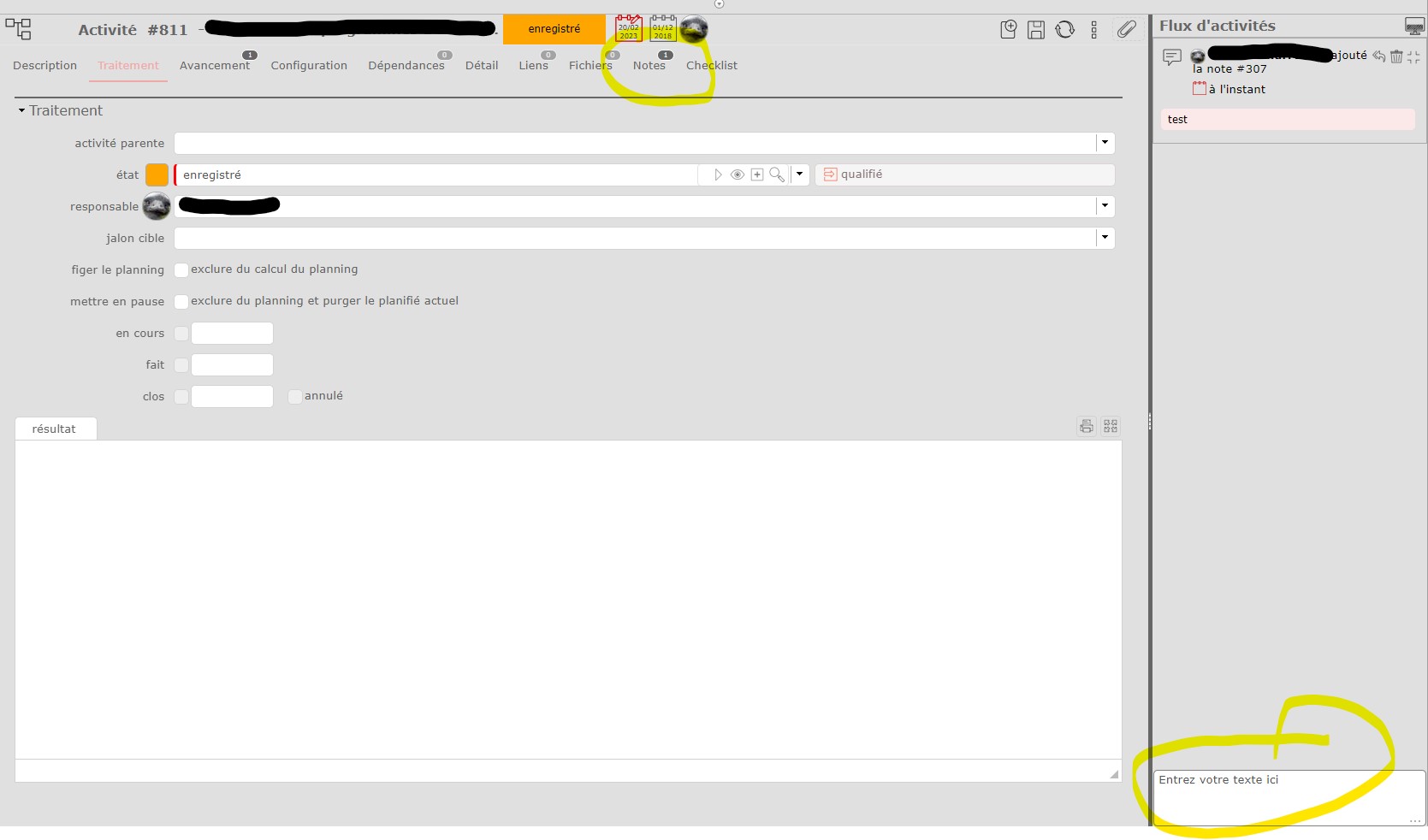Check the 'en cours' checkbox
1428x840 pixels.
(x=181, y=334)
